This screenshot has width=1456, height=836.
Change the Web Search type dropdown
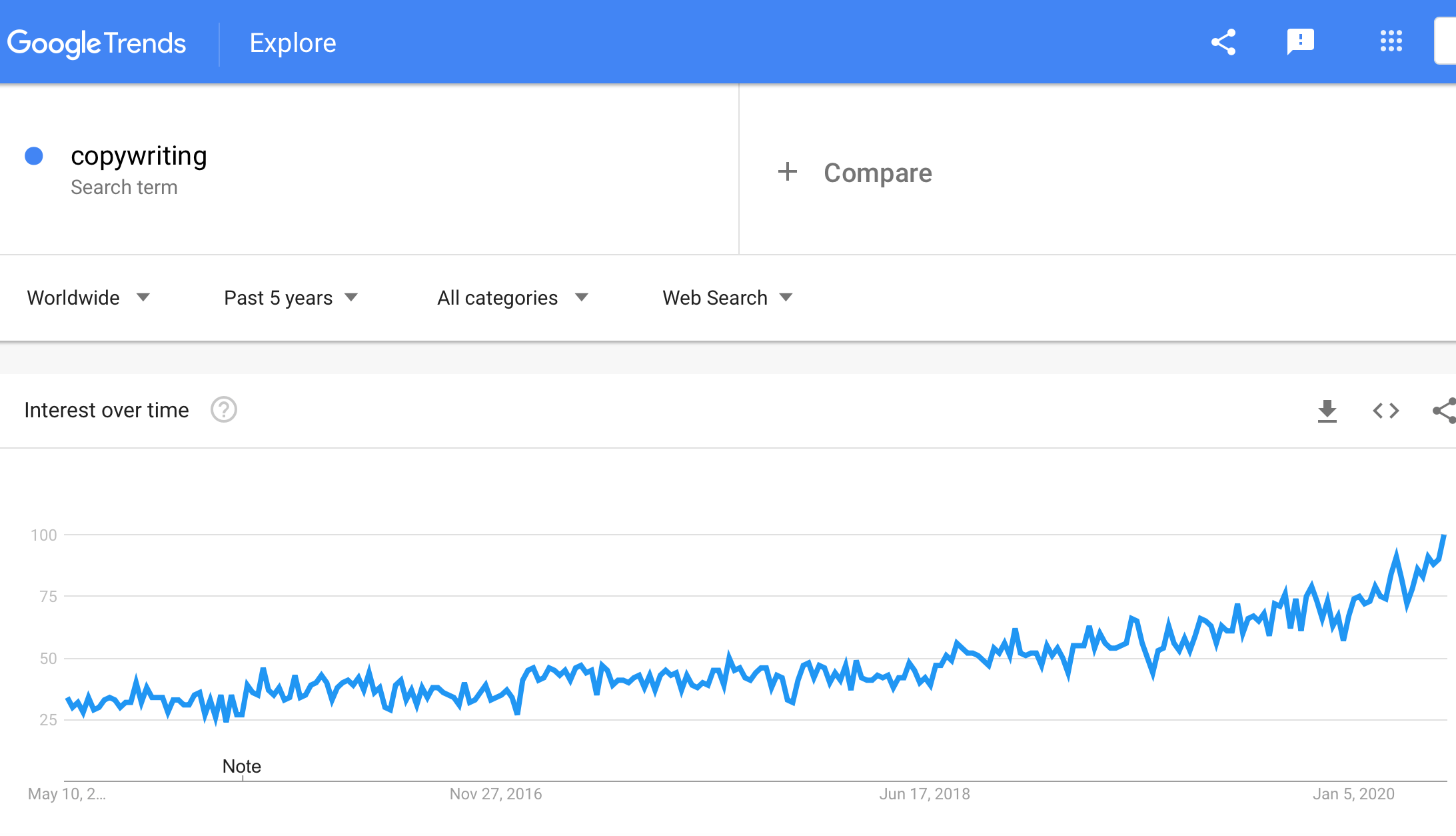point(728,297)
